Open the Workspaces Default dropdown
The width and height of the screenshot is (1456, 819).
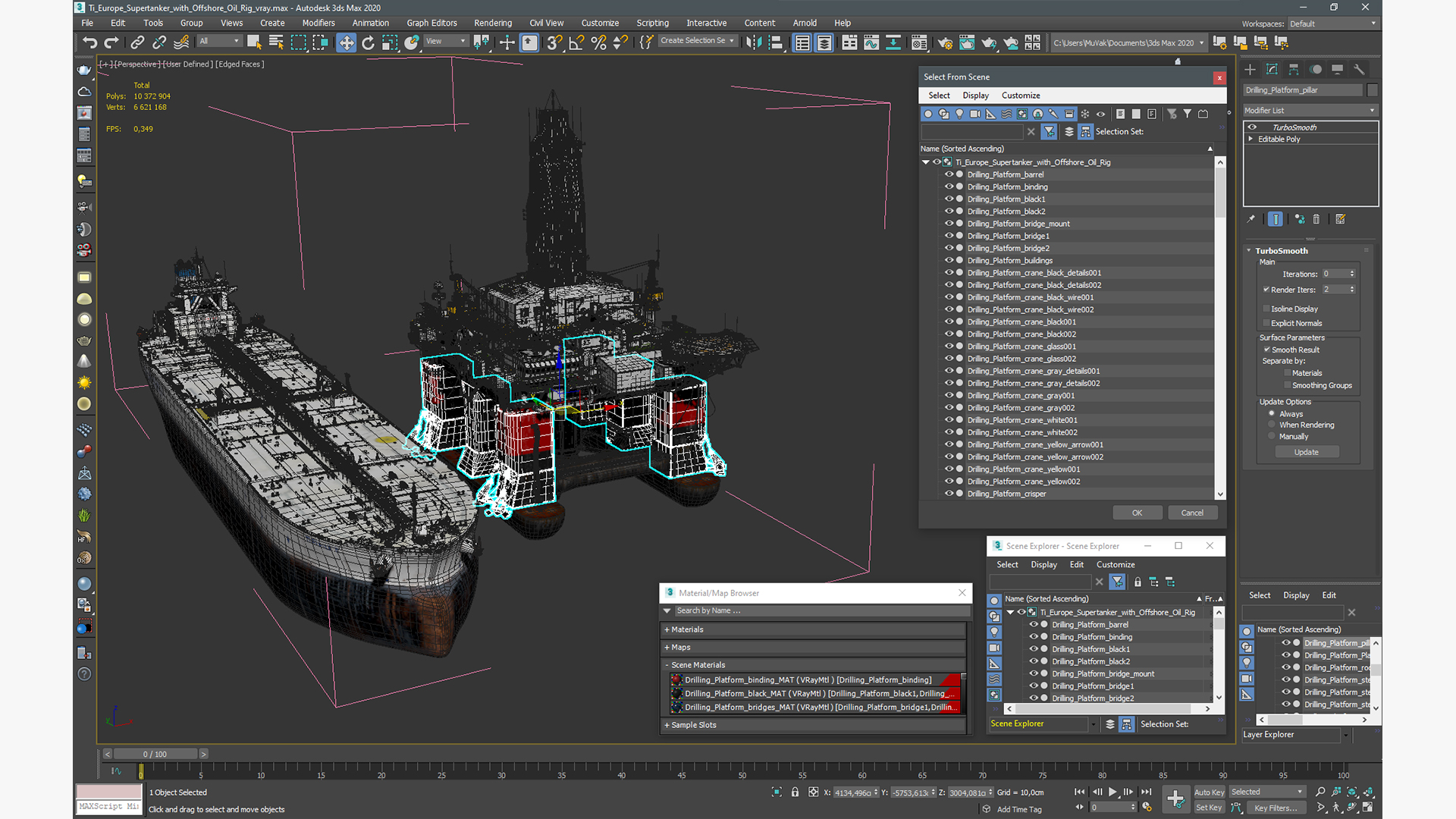pos(1332,24)
